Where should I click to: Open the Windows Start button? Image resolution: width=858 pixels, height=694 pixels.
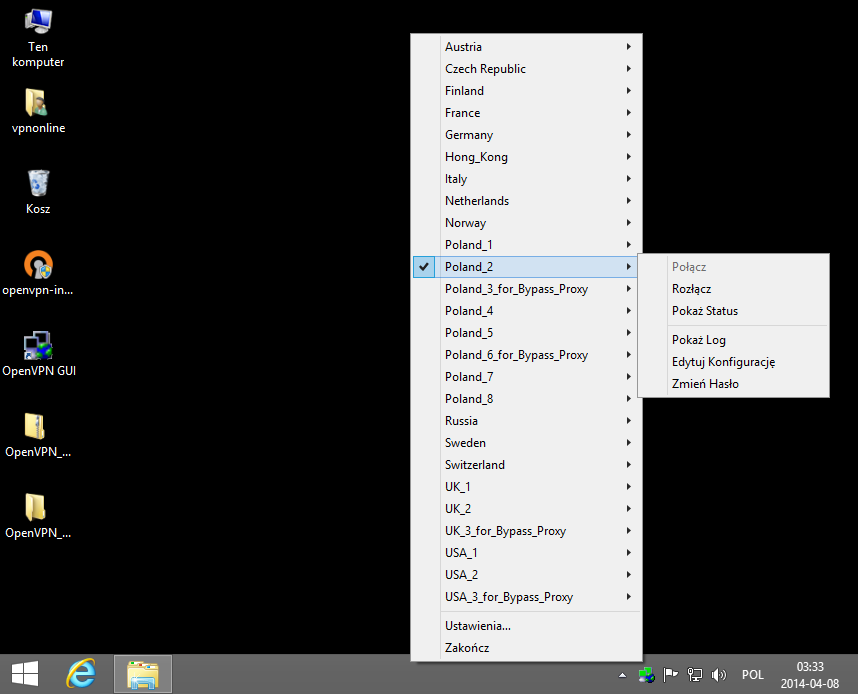click(x=25, y=674)
